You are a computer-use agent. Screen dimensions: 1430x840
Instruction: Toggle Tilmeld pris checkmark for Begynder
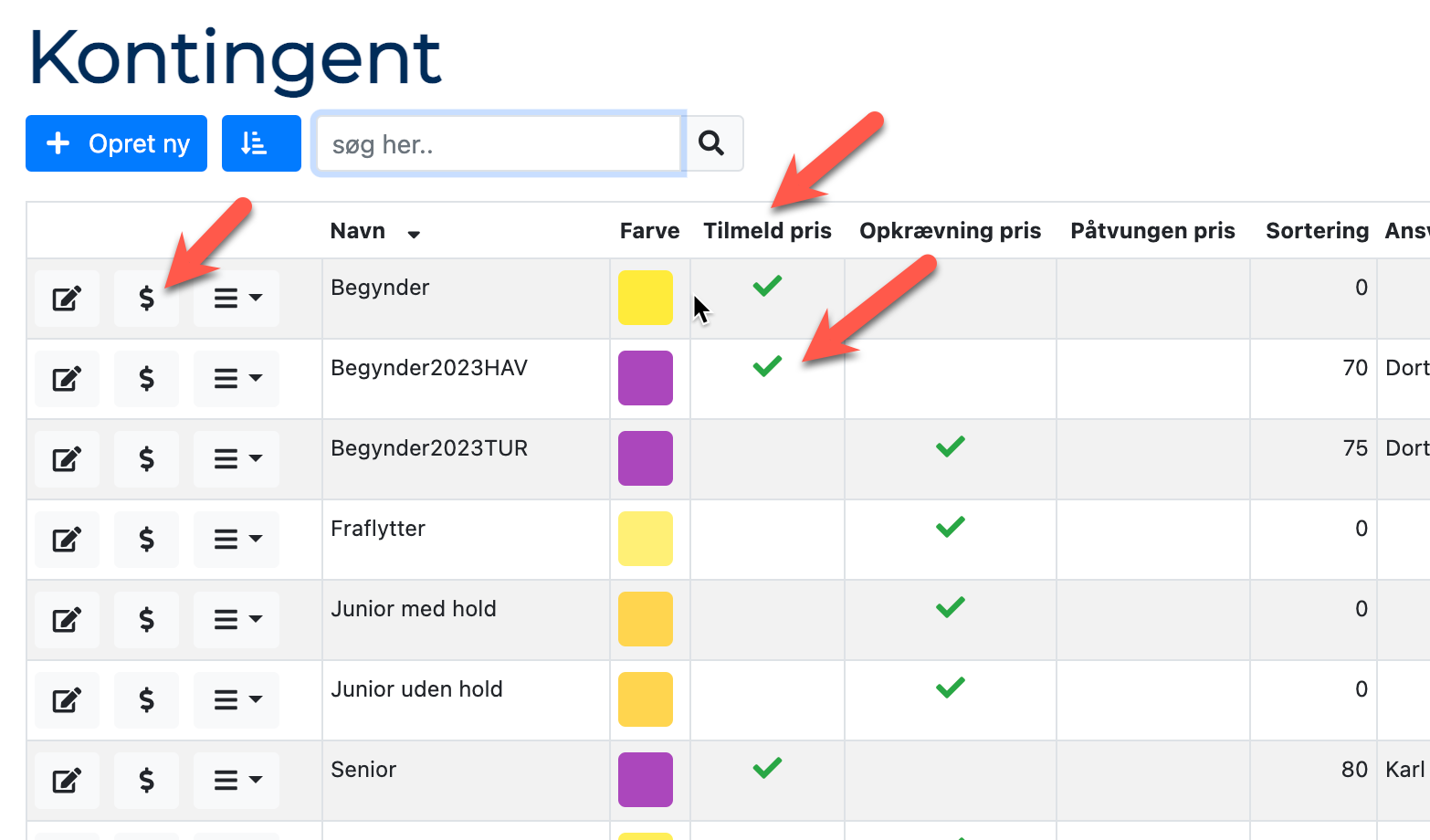click(767, 286)
